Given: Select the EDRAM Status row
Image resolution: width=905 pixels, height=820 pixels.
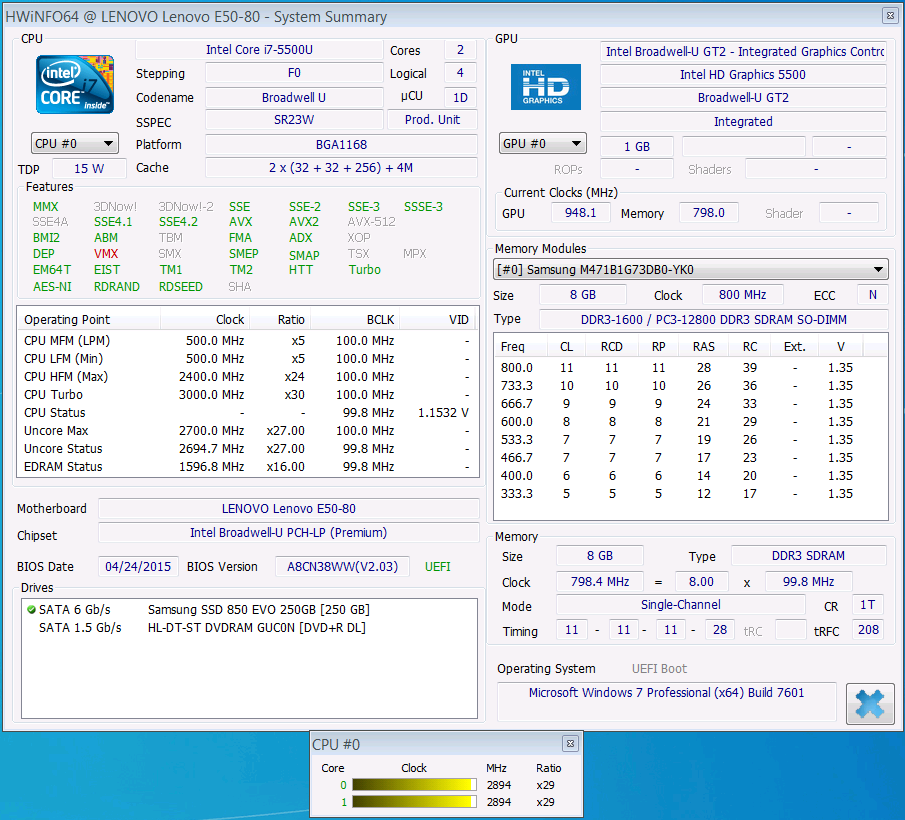Looking at the screenshot, I should [x=248, y=466].
